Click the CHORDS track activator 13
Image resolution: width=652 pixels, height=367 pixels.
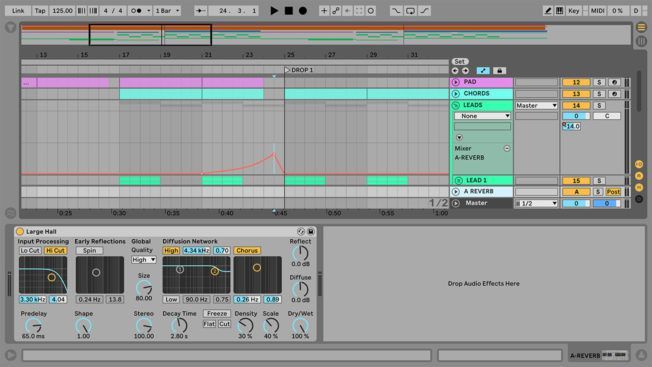tap(576, 94)
